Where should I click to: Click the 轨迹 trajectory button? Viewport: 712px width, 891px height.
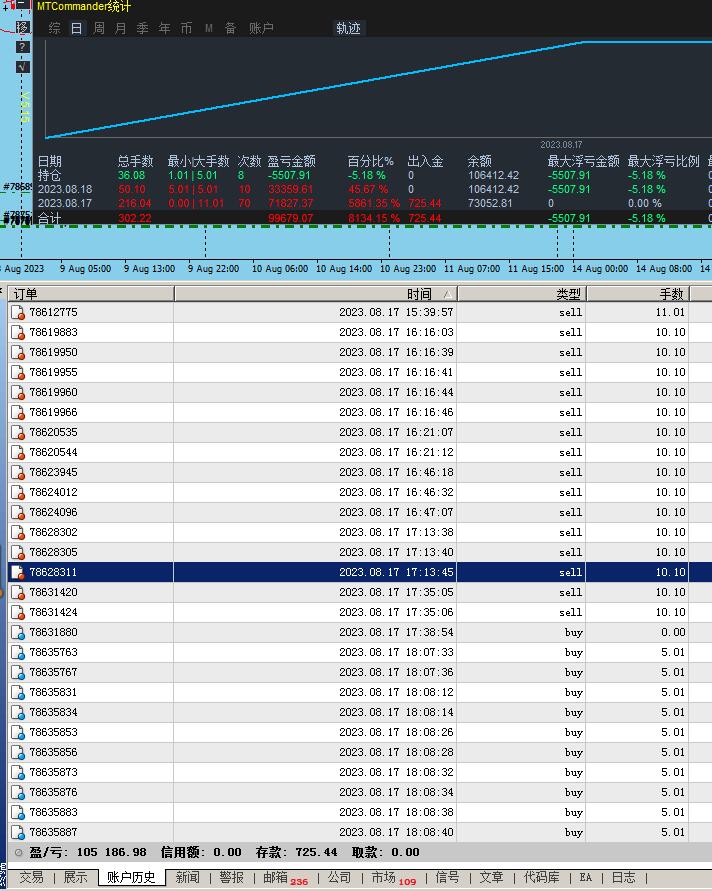(x=348, y=28)
